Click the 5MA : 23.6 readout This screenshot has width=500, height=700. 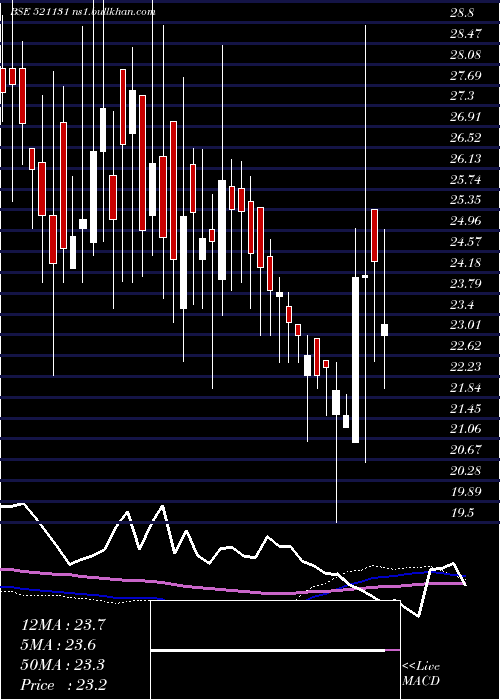tap(59, 645)
